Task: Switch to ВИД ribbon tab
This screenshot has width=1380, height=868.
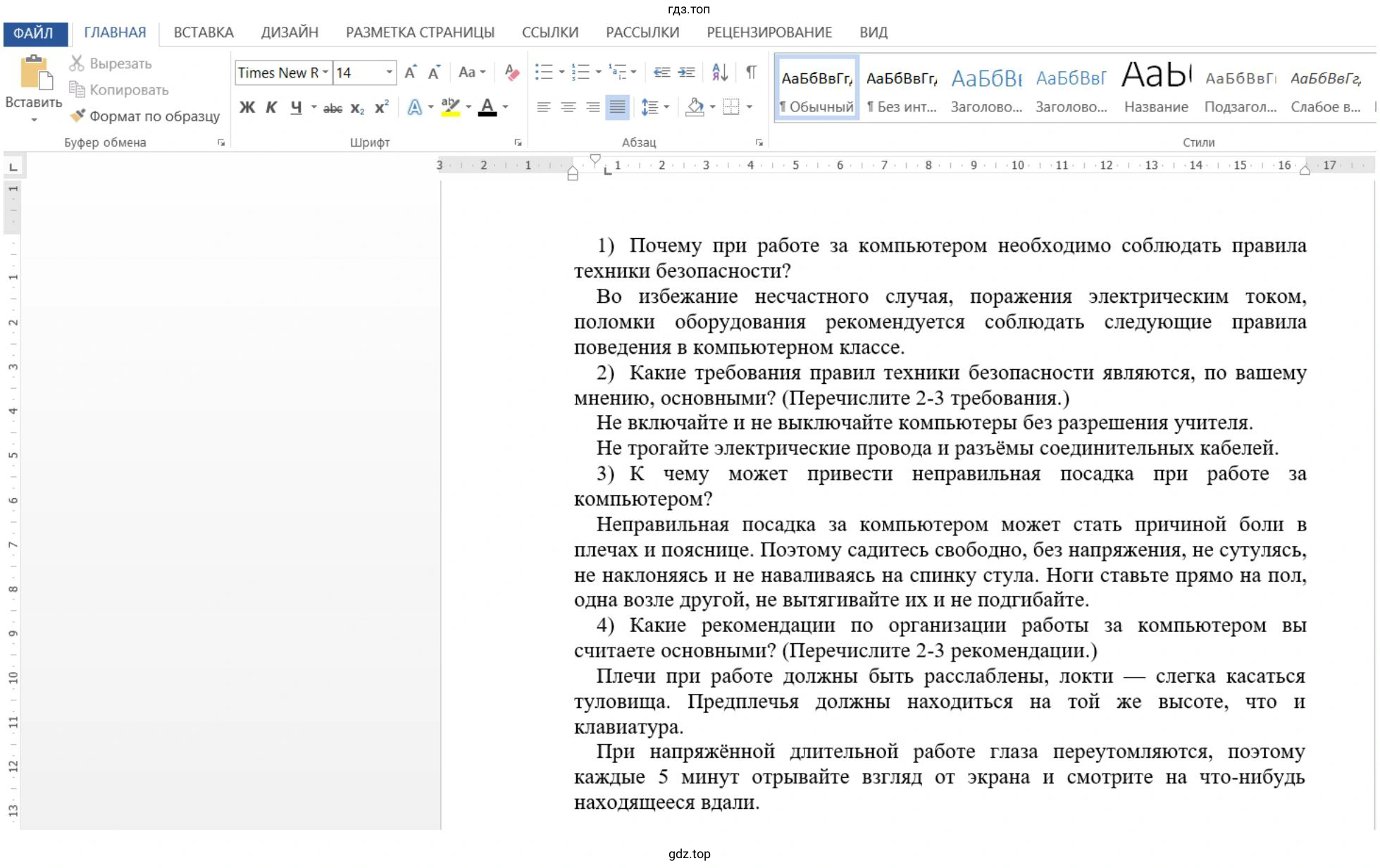Action: coord(874,32)
